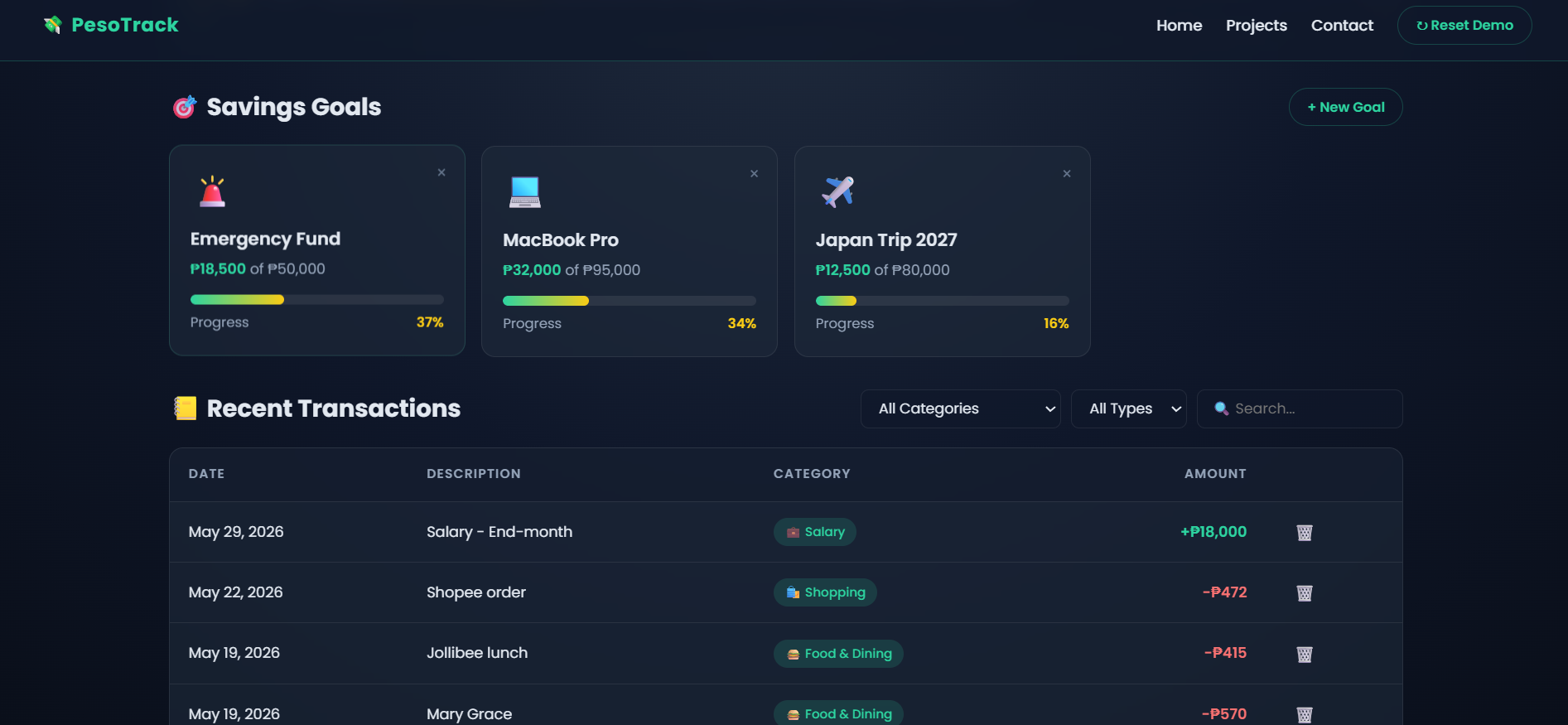The width and height of the screenshot is (1568, 725).
Task: Delete the Salary - End-month transaction
Action: [x=1305, y=533]
